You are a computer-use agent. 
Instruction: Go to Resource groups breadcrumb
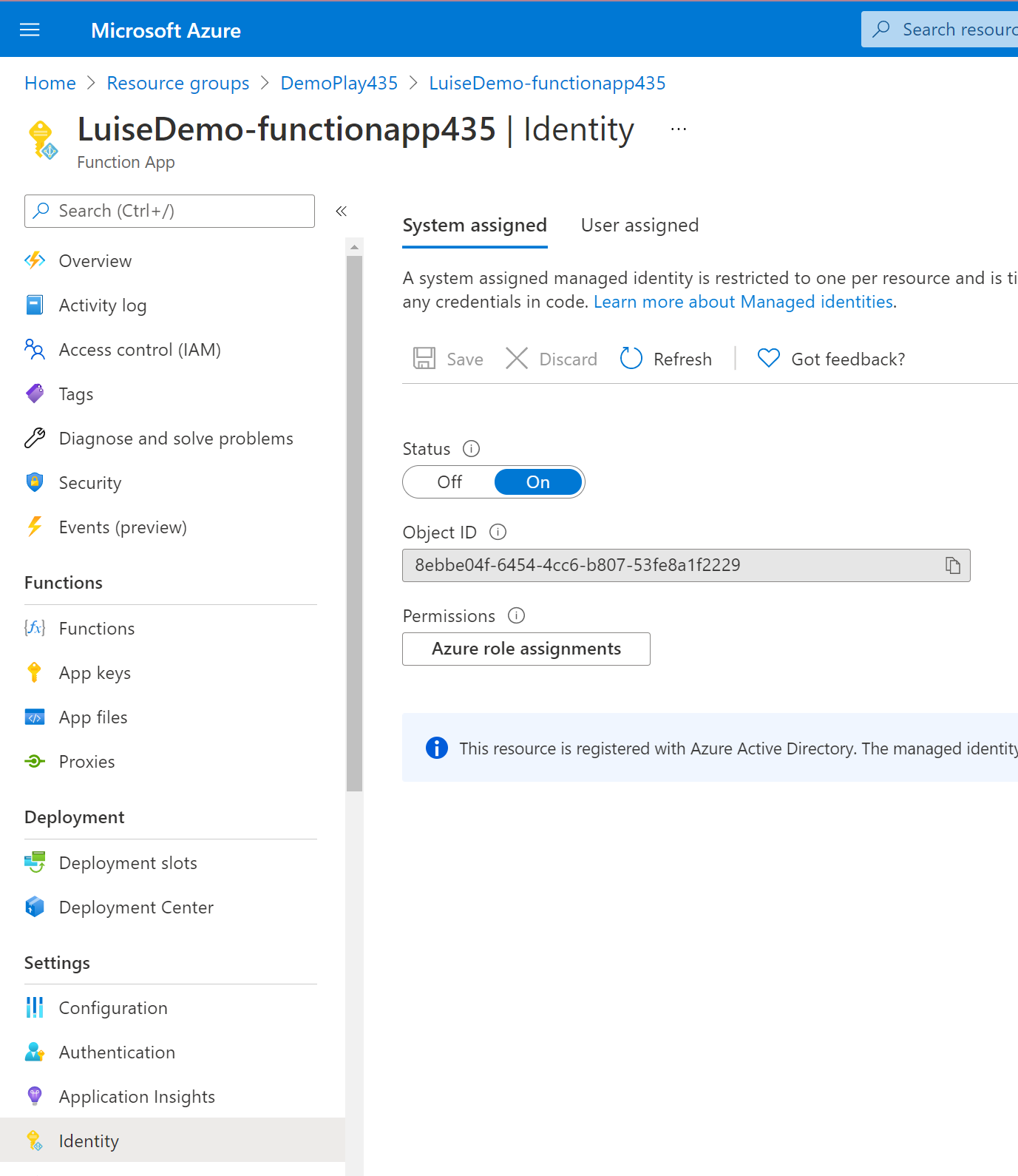coord(178,83)
